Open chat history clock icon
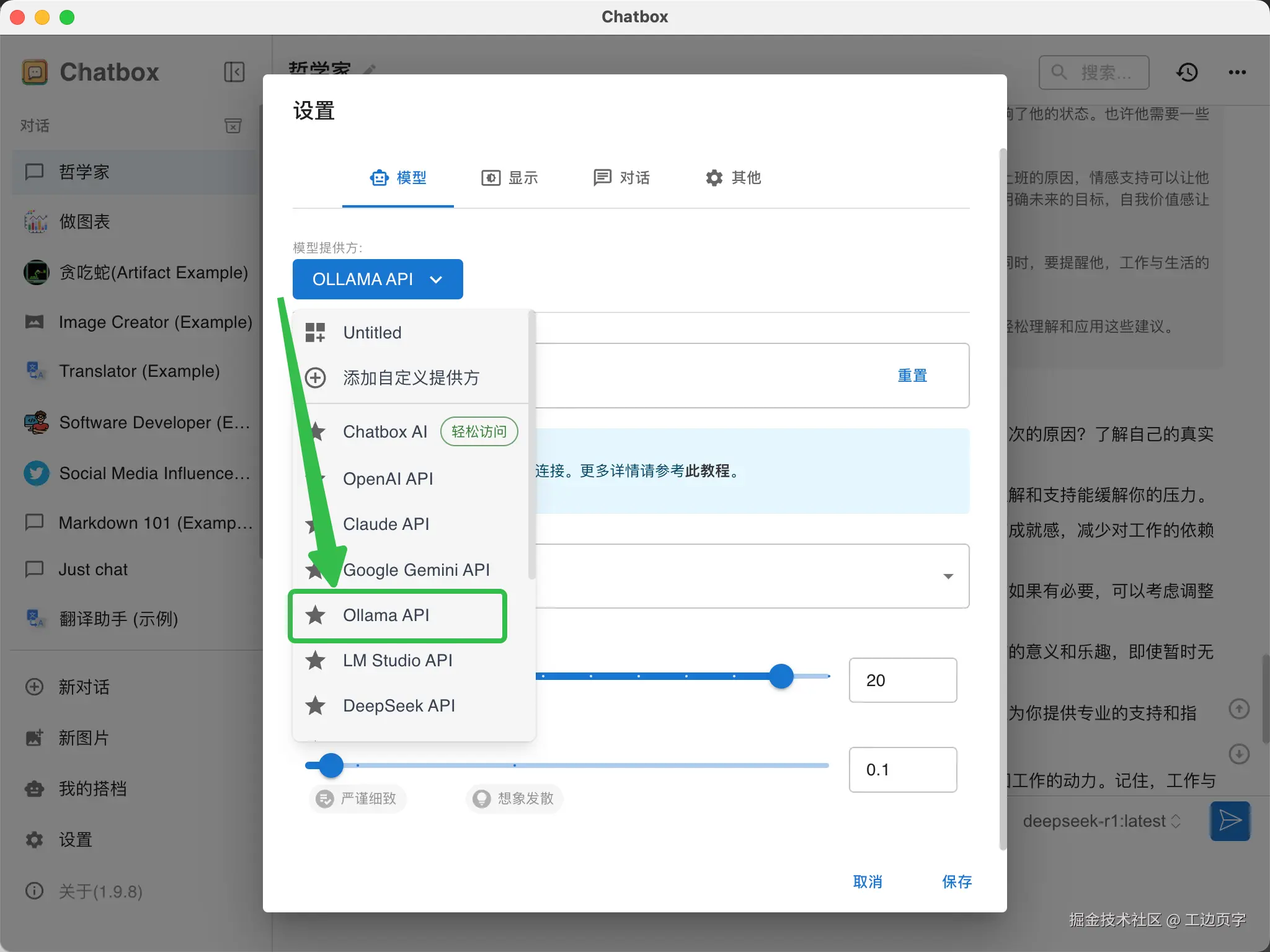 tap(1187, 73)
